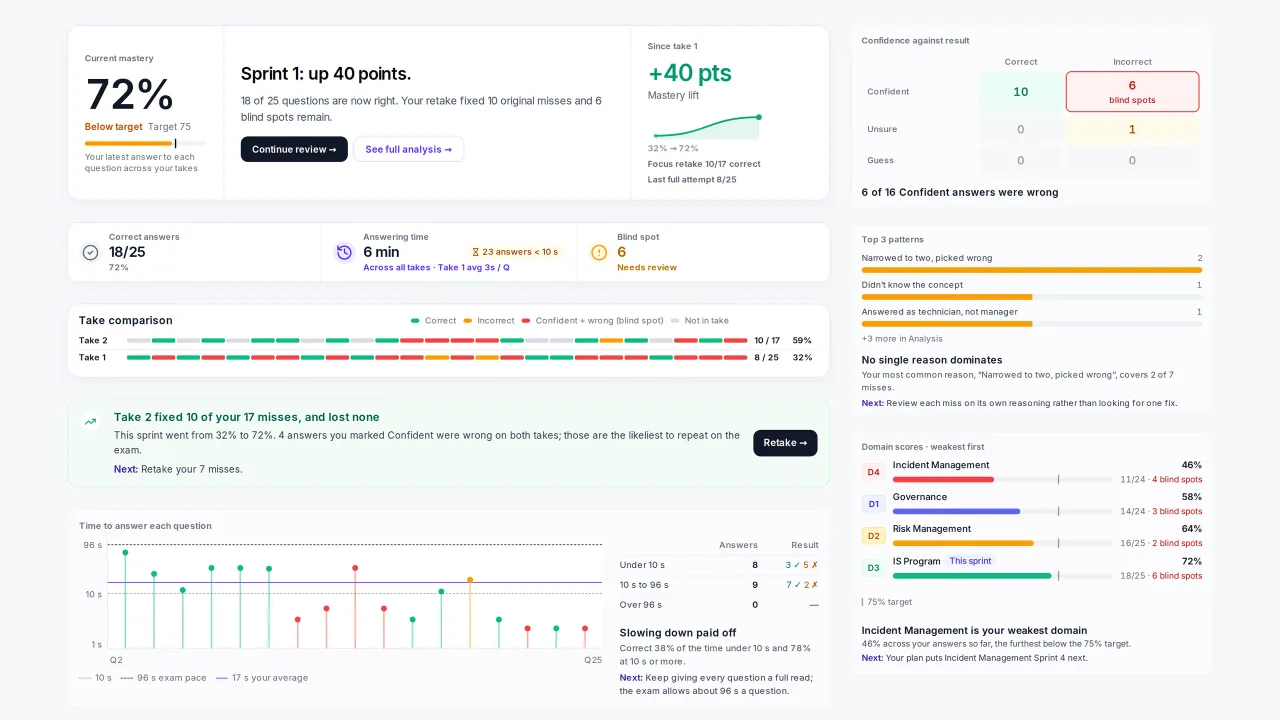The height and width of the screenshot is (720, 1280).
Task: Click the Current mastery progress bar
Action: tap(145, 143)
